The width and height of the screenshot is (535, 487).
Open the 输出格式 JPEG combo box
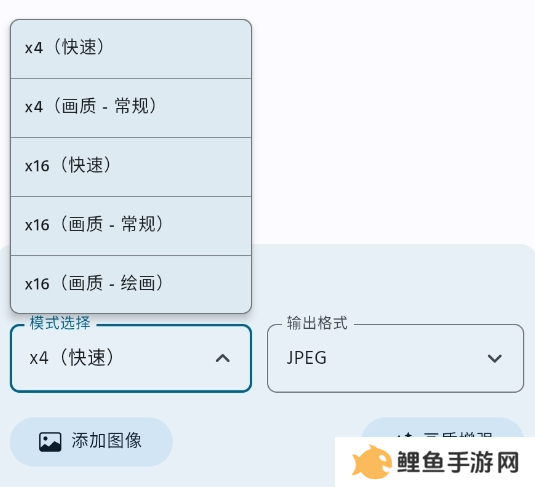(x=395, y=358)
